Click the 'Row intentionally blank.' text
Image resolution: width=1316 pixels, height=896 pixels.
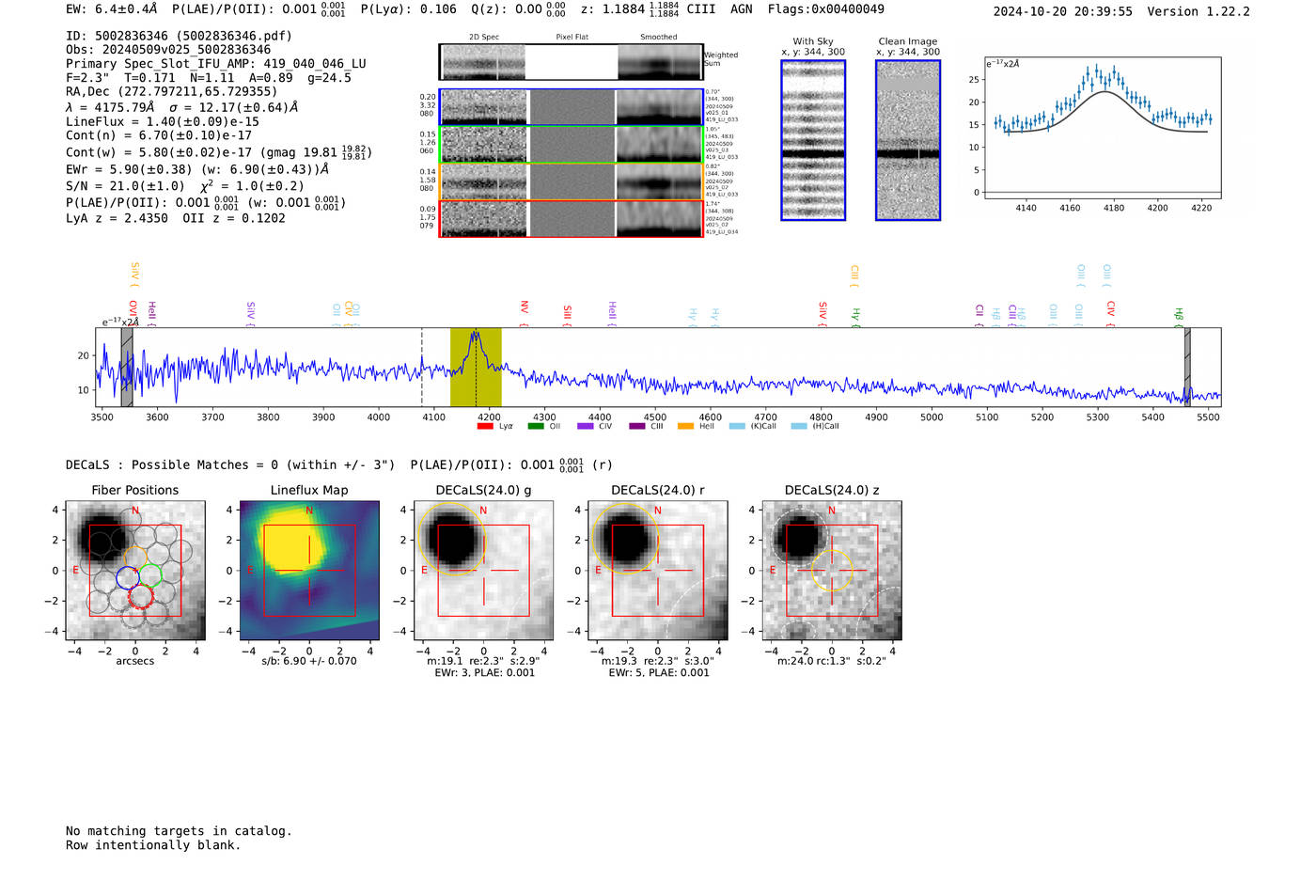(153, 845)
